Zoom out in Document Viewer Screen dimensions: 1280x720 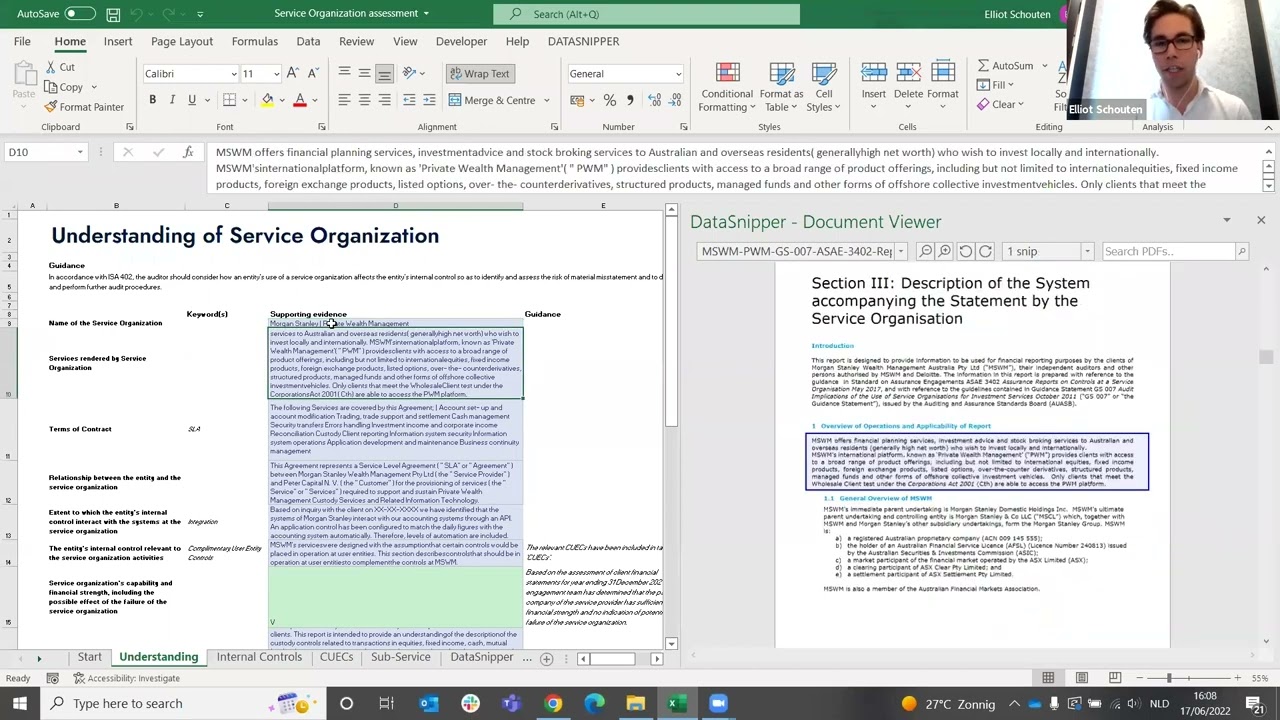[x=925, y=252]
